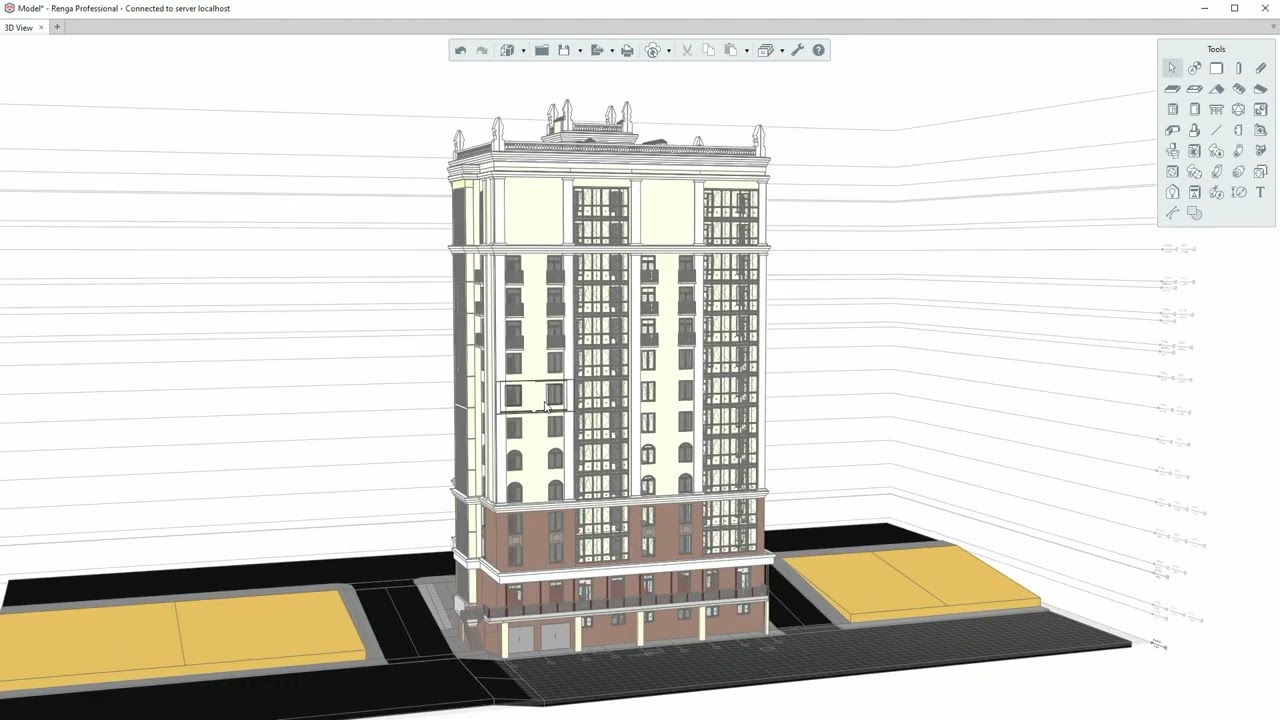
Task: Select the Route curve tool
Action: [1172, 213]
